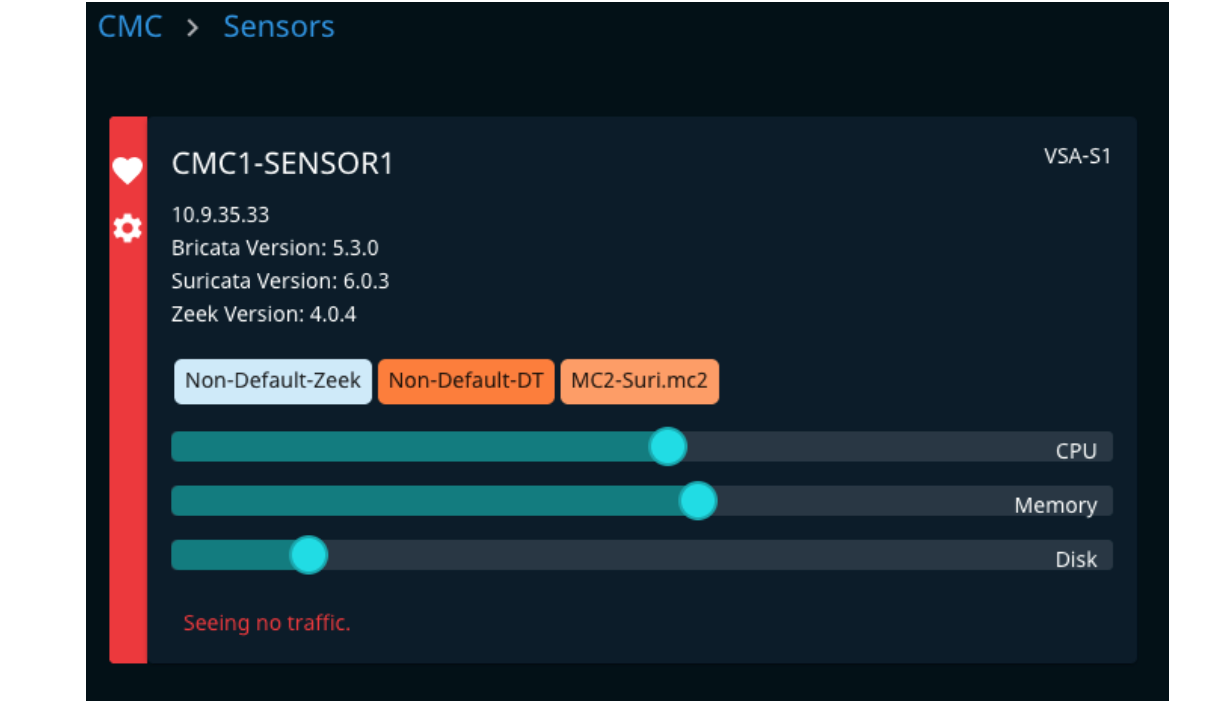Click the Zeek Version 4.0.4 text
This screenshot has width=1225, height=701.
264,314
